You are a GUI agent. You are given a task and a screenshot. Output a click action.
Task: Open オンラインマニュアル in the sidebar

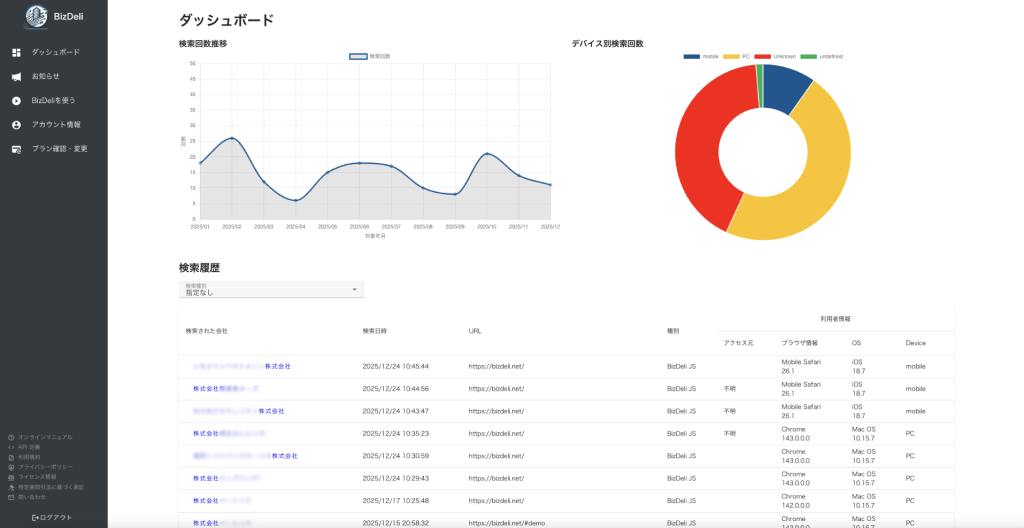pyautogui.click(x=45, y=437)
